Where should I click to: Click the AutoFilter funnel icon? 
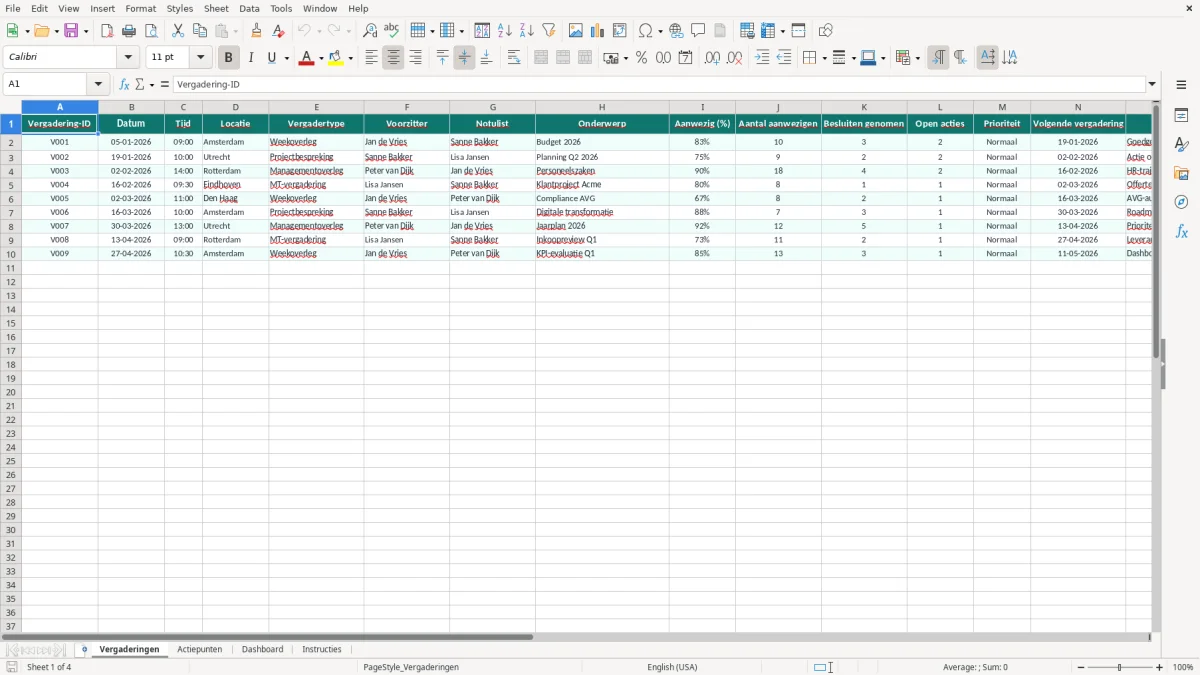click(549, 31)
